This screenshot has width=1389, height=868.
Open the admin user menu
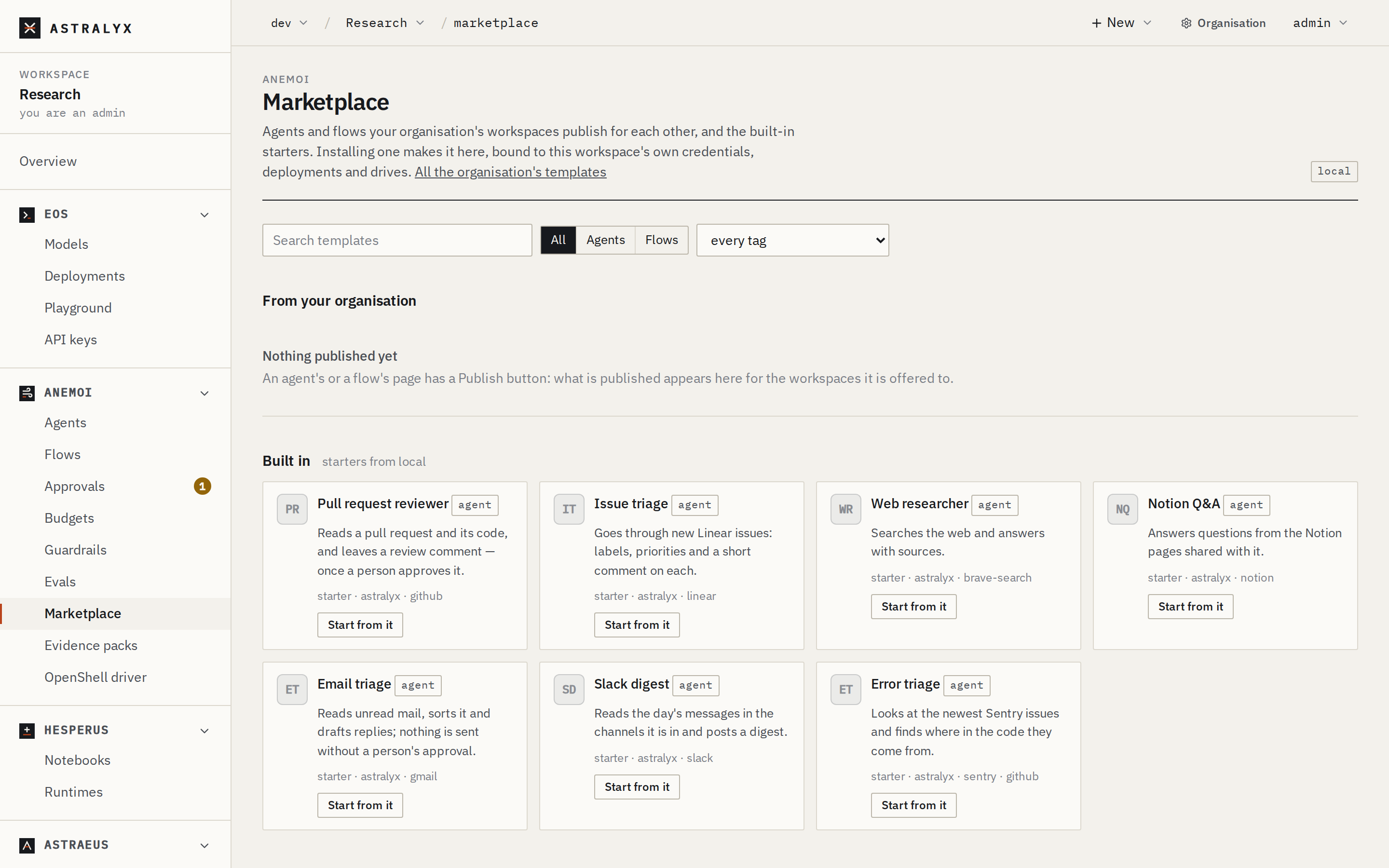click(1319, 23)
